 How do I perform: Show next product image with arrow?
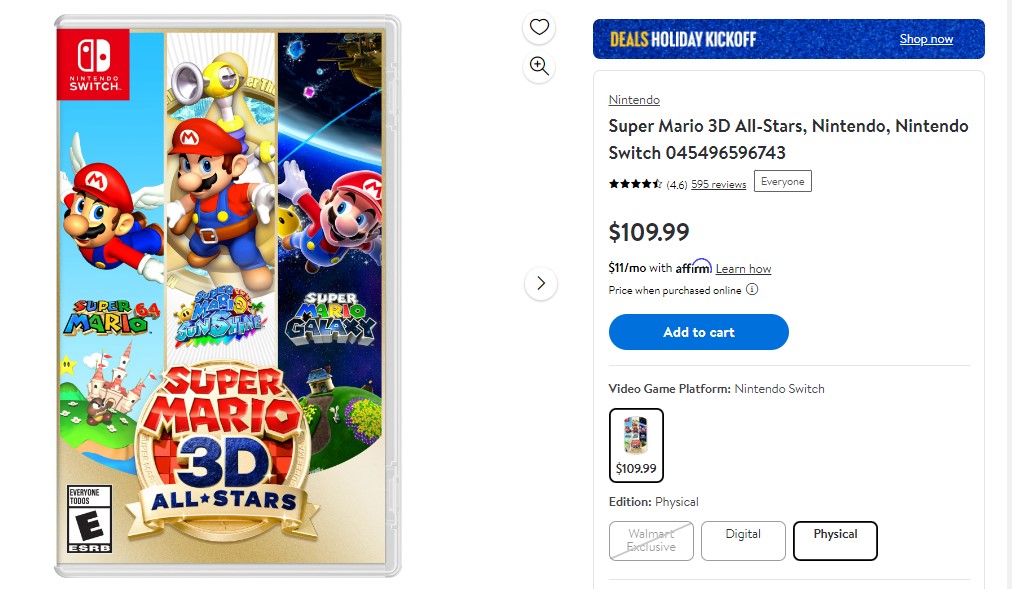click(540, 283)
